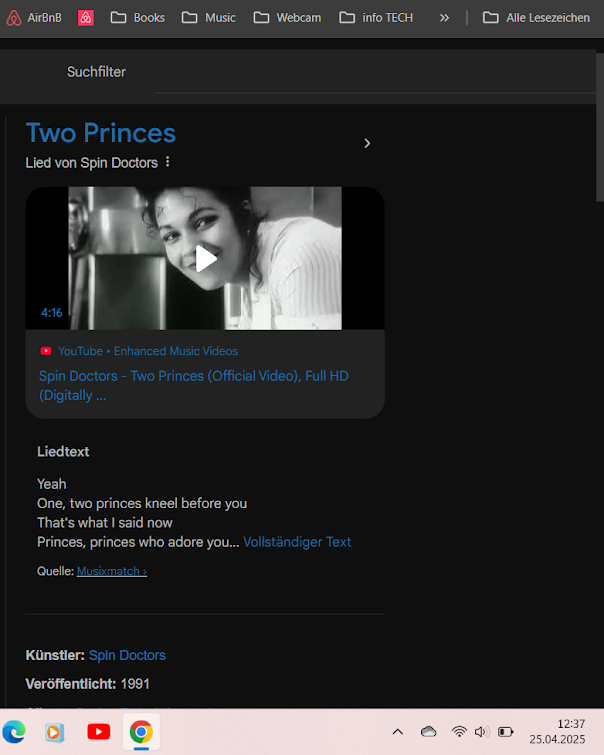
Task: Play the Two Princes video
Action: [206, 259]
